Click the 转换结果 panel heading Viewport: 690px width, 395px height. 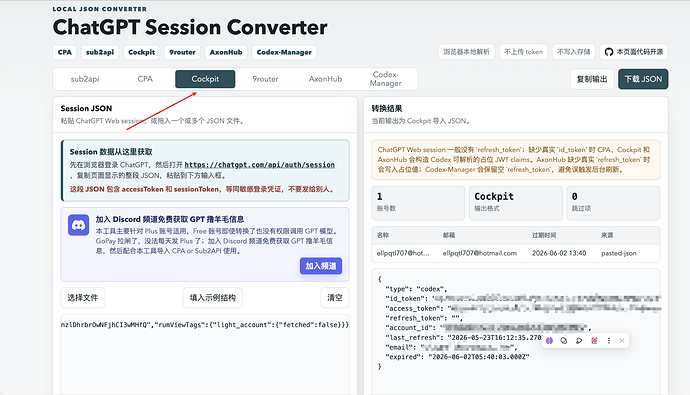tap(387, 108)
